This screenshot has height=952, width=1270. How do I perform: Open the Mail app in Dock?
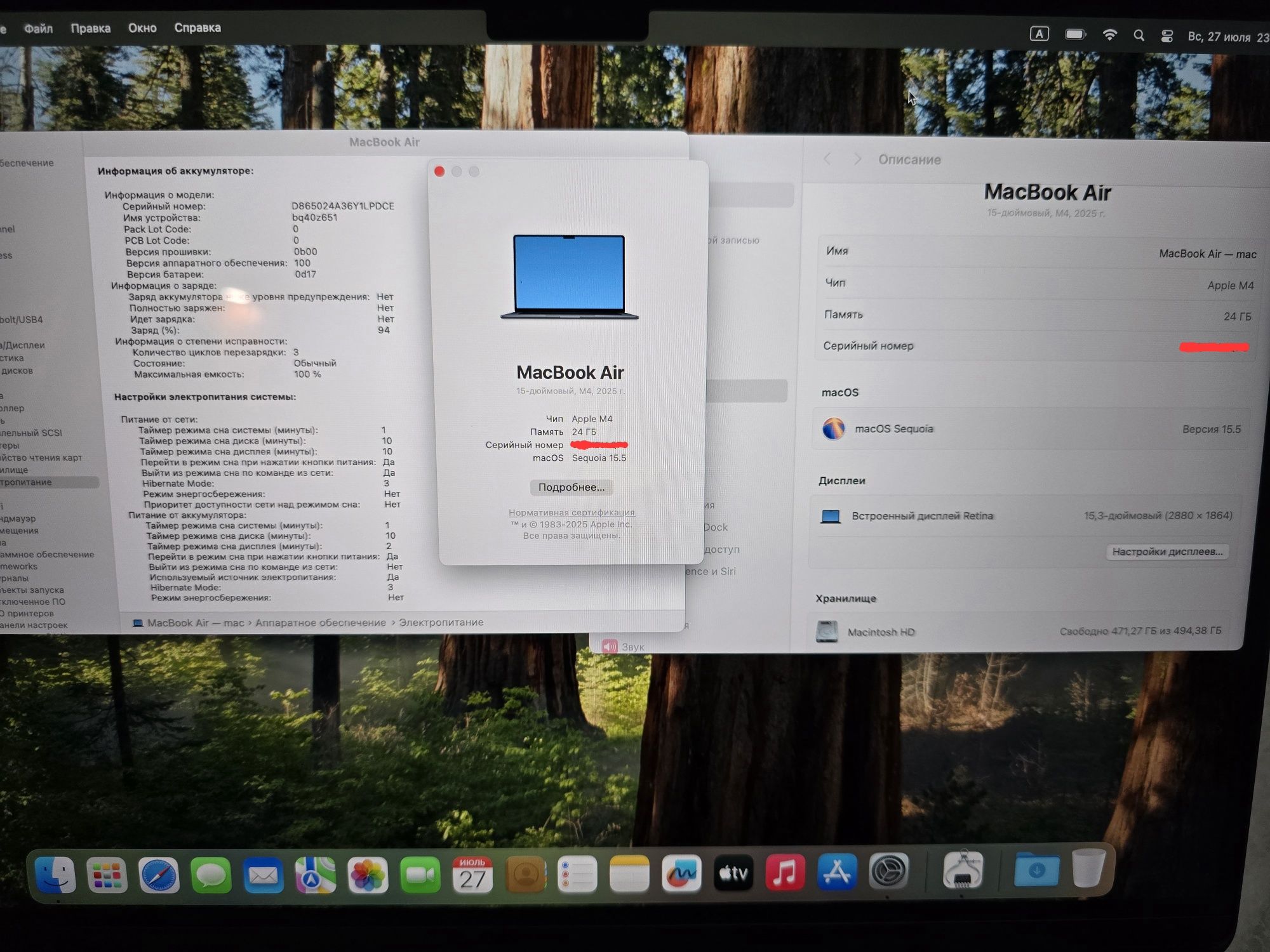click(263, 875)
